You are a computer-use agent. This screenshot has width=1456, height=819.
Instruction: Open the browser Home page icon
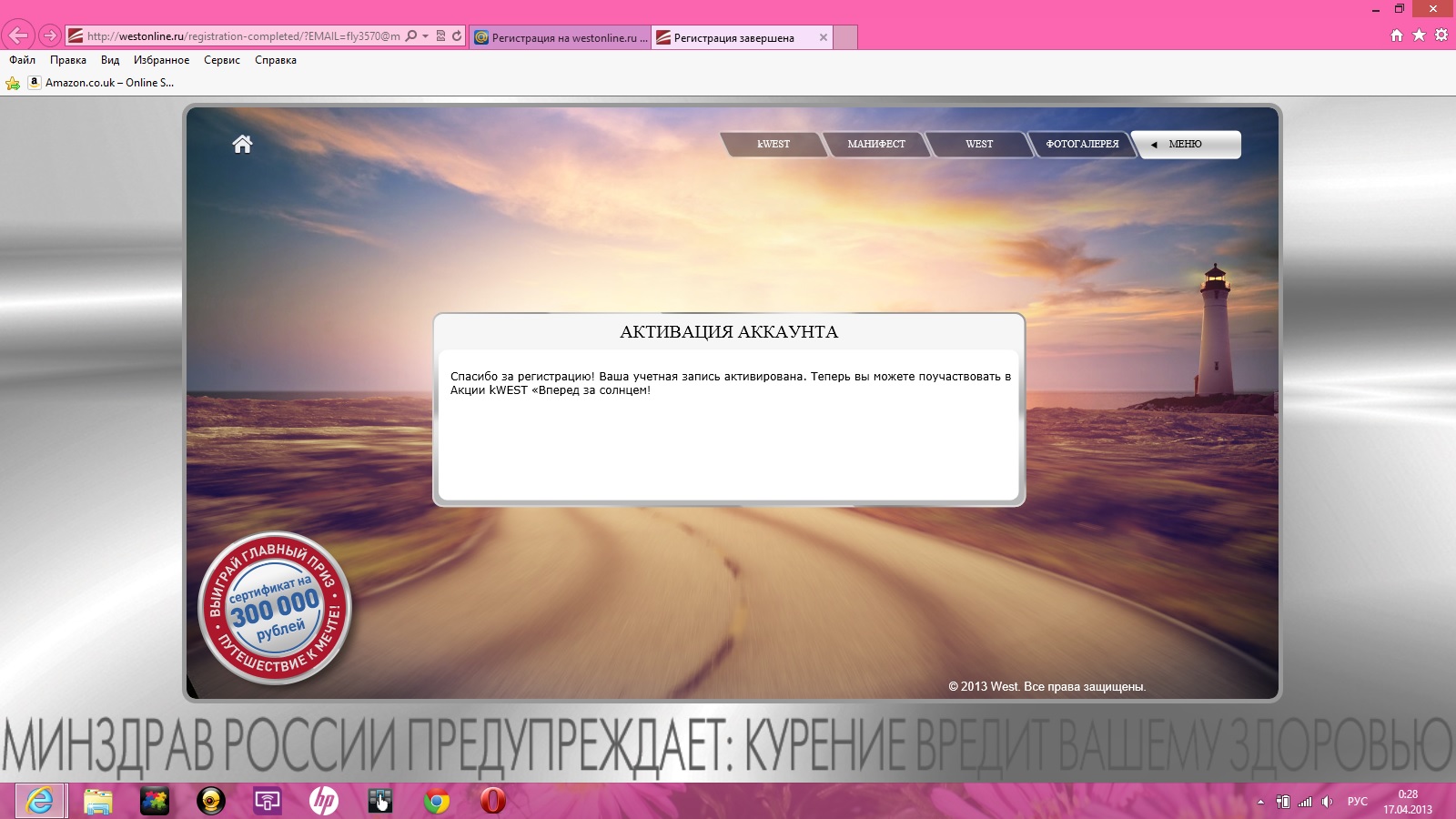pyautogui.click(x=1397, y=35)
